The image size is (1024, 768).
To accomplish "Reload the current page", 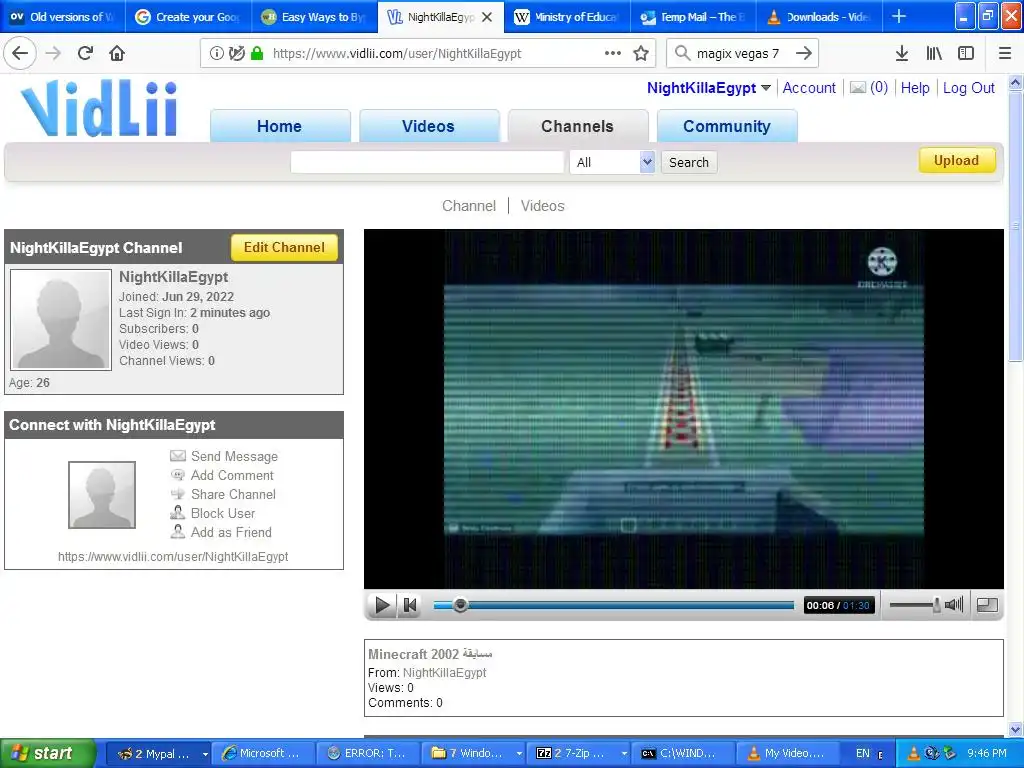I will pyautogui.click(x=85, y=54).
